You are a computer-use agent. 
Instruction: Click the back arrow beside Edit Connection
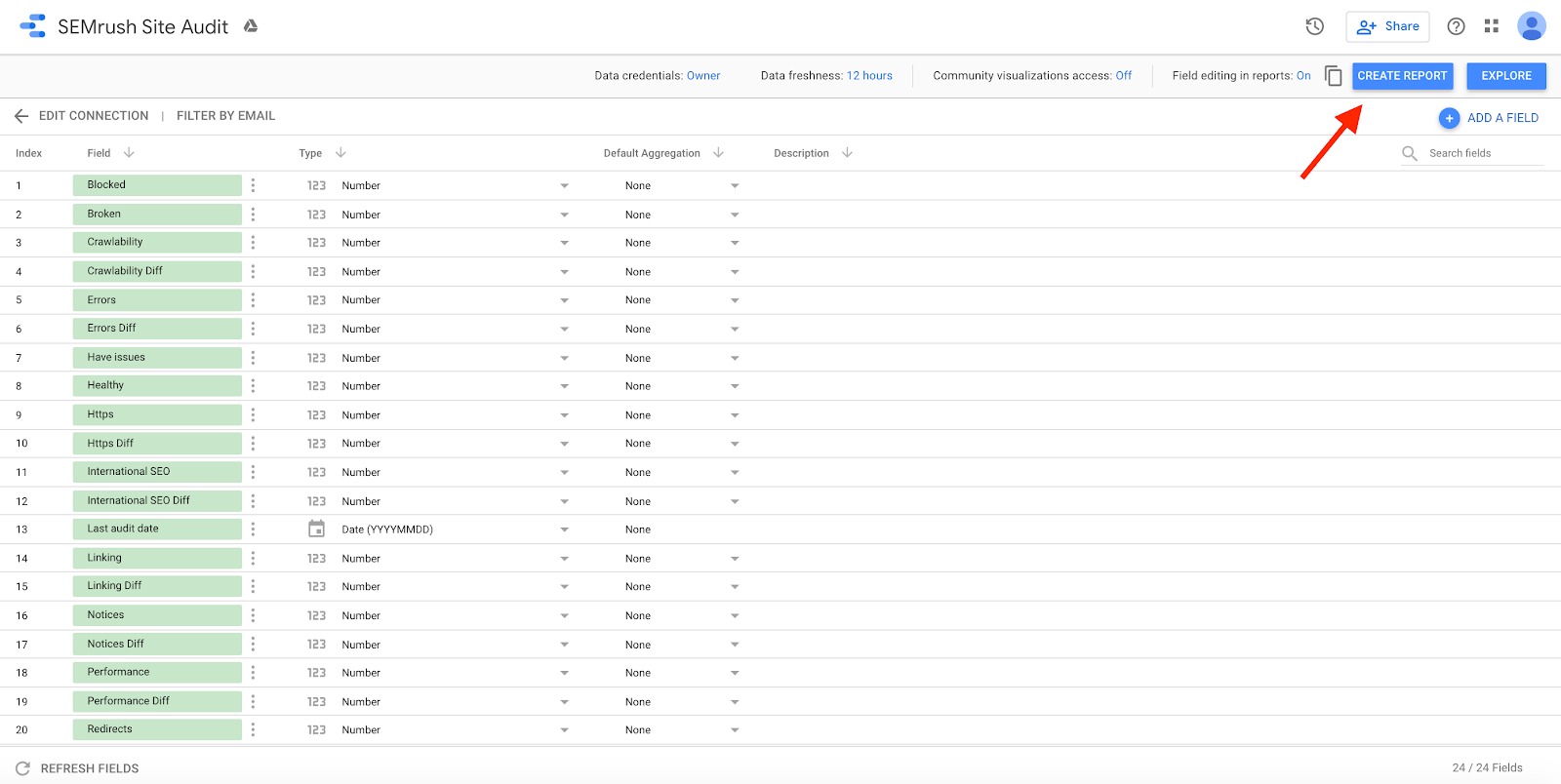[x=21, y=116]
